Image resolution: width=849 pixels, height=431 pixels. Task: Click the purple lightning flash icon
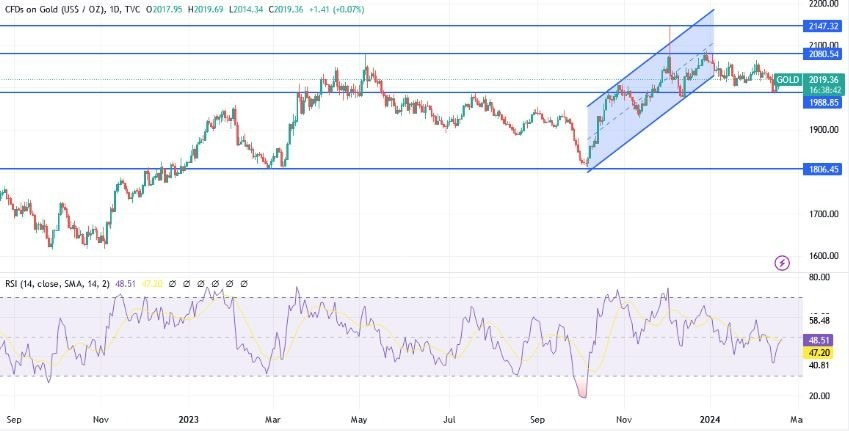pyautogui.click(x=782, y=264)
